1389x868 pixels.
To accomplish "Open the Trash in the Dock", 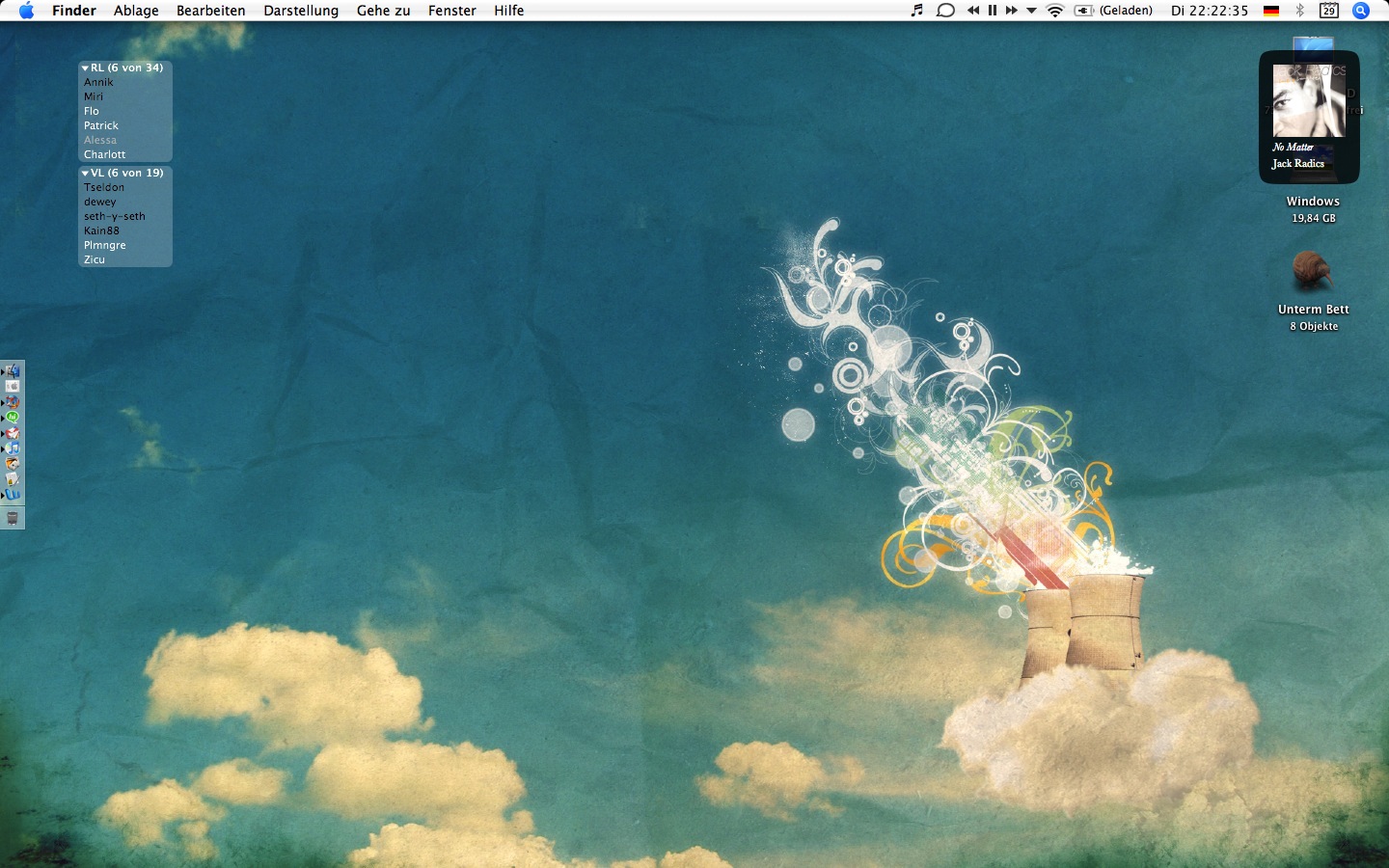I will coord(13,519).
